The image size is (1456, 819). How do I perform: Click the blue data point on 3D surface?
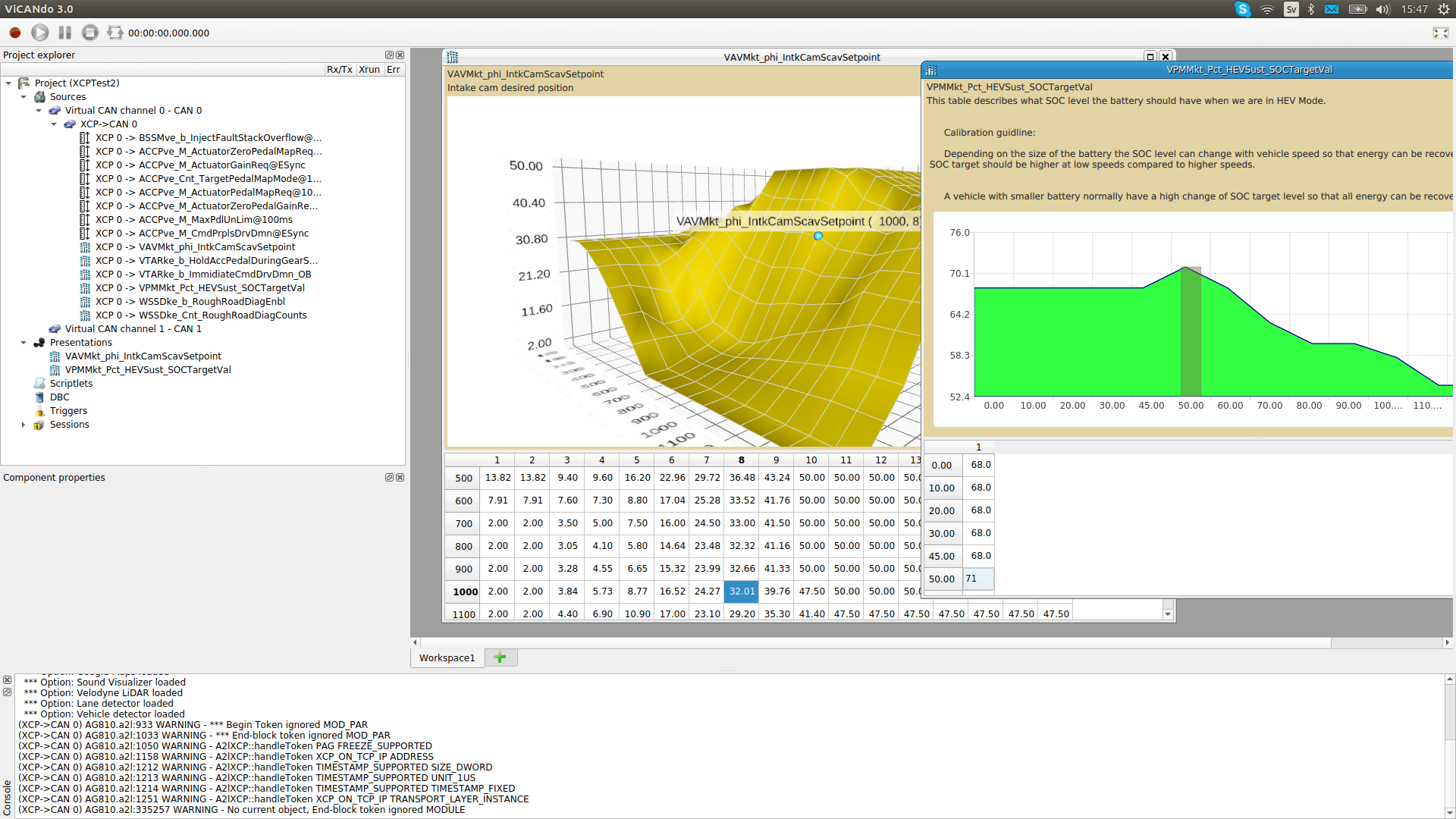818,237
